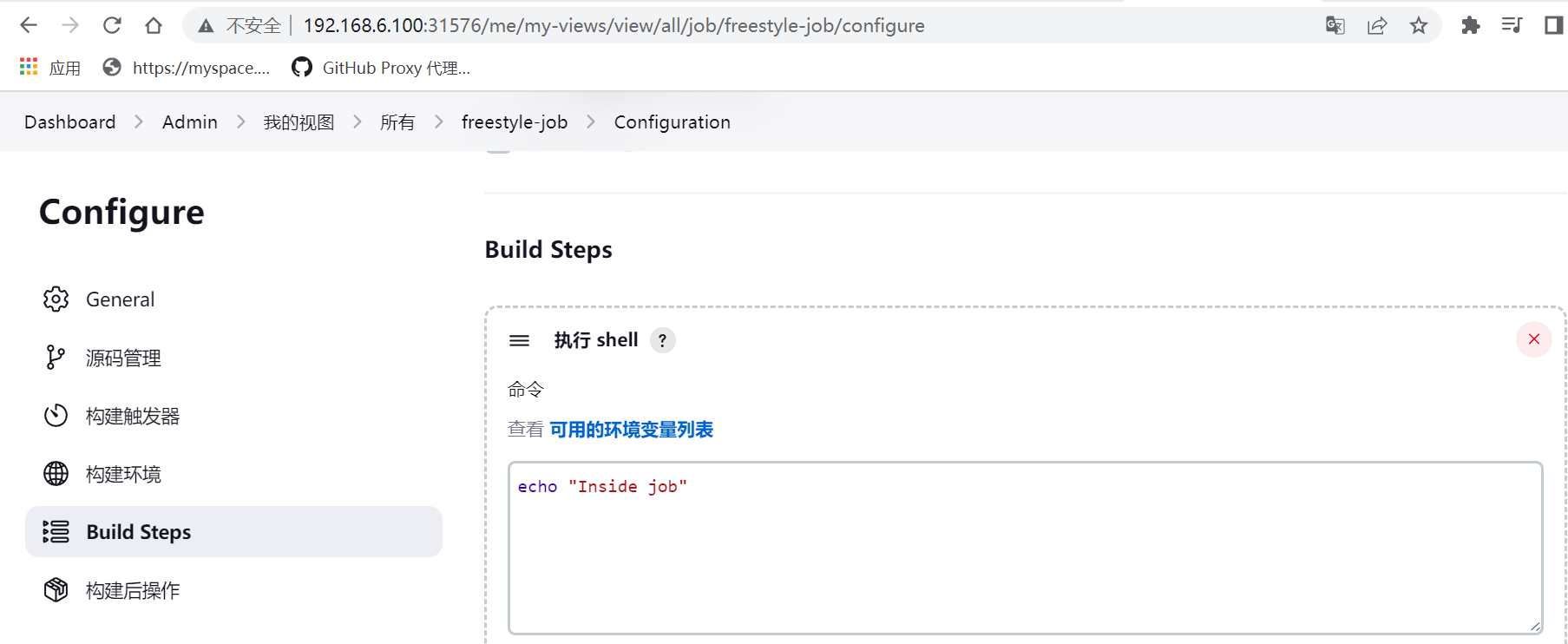Open the 所有 breadcrumb
The width and height of the screenshot is (1568, 644).
point(397,122)
